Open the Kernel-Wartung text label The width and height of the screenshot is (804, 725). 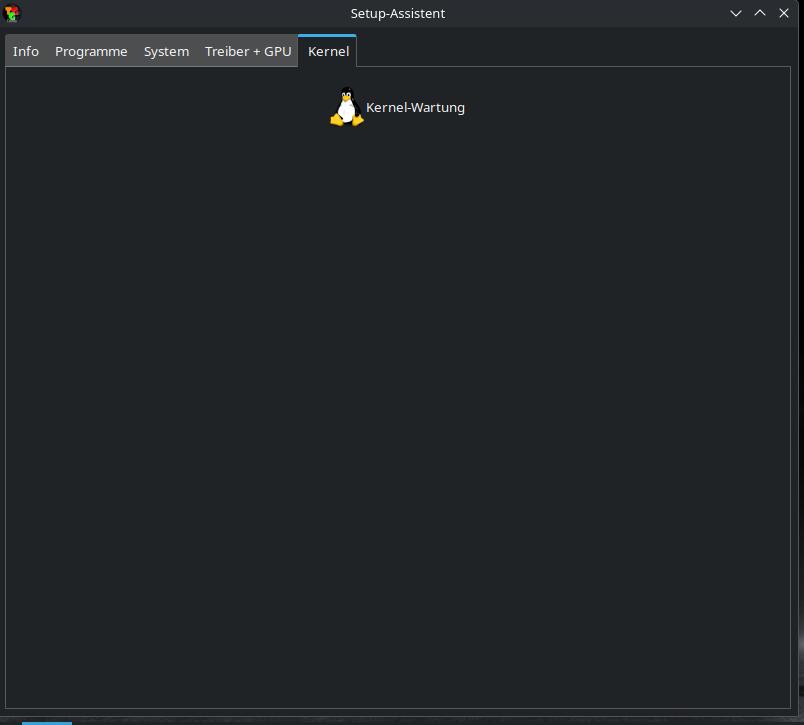(415, 108)
